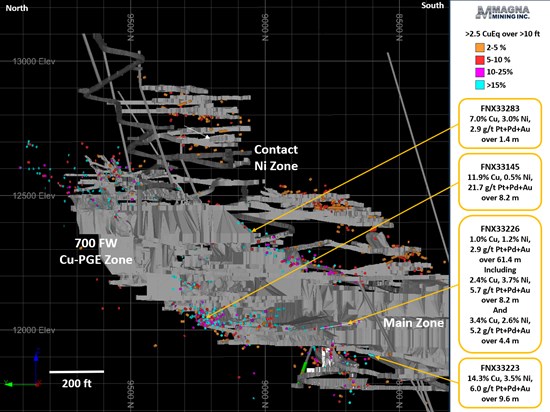The image size is (550, 412).
Task: Click the North direction label
Action: click(x=16, y=8)
